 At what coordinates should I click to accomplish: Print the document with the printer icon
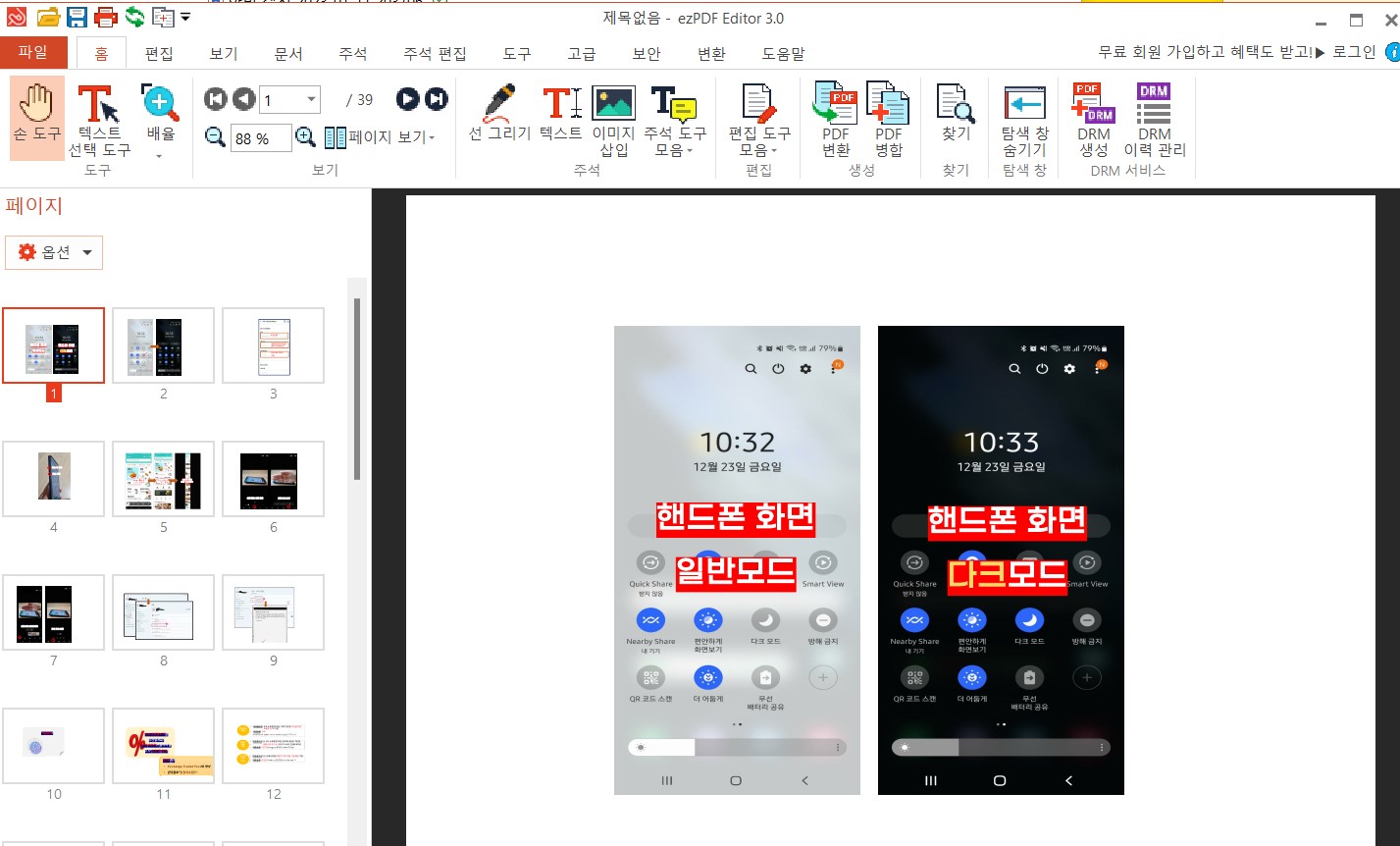tap(106, 18)
